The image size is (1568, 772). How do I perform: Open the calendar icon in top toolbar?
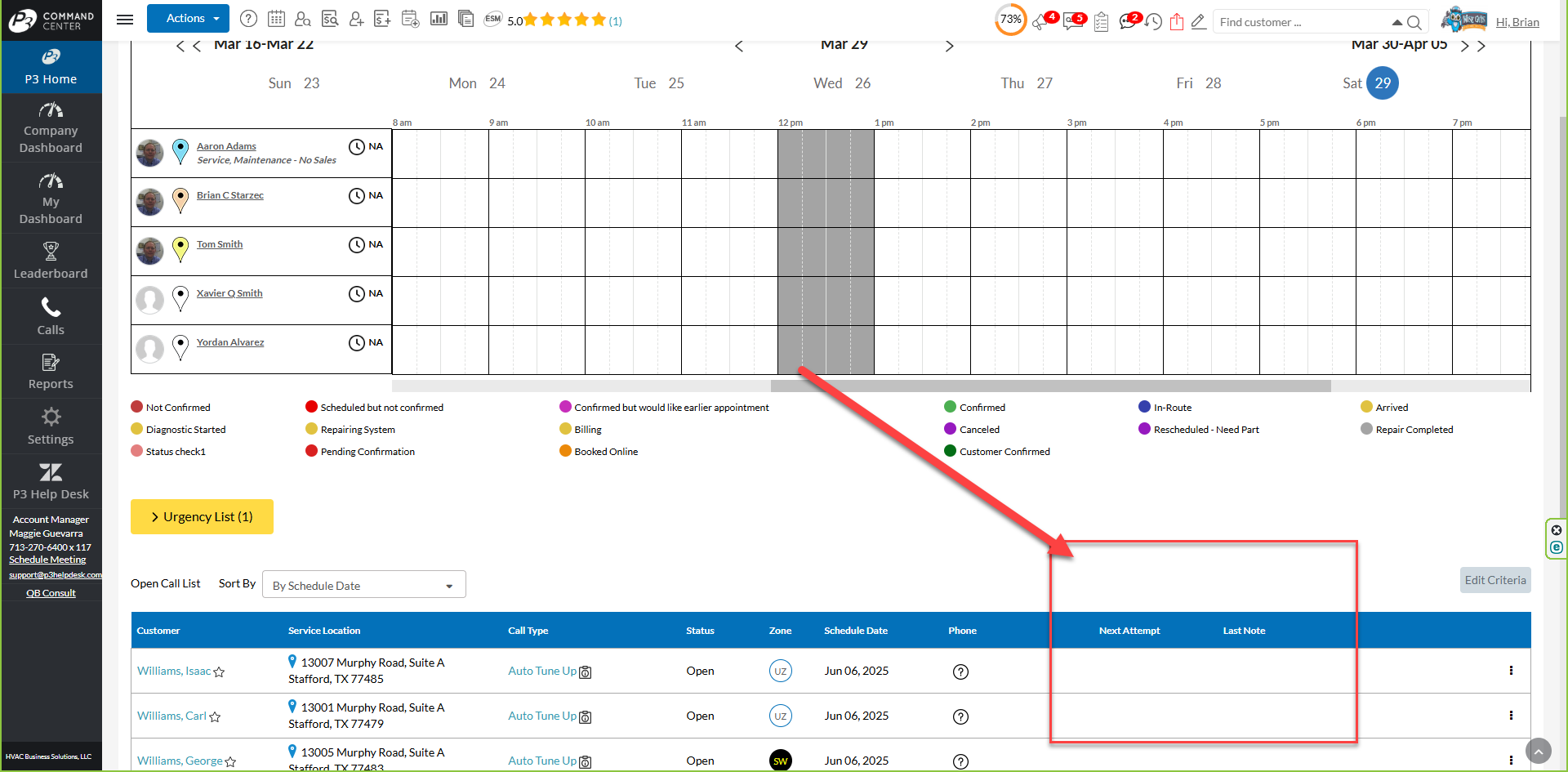276,19
